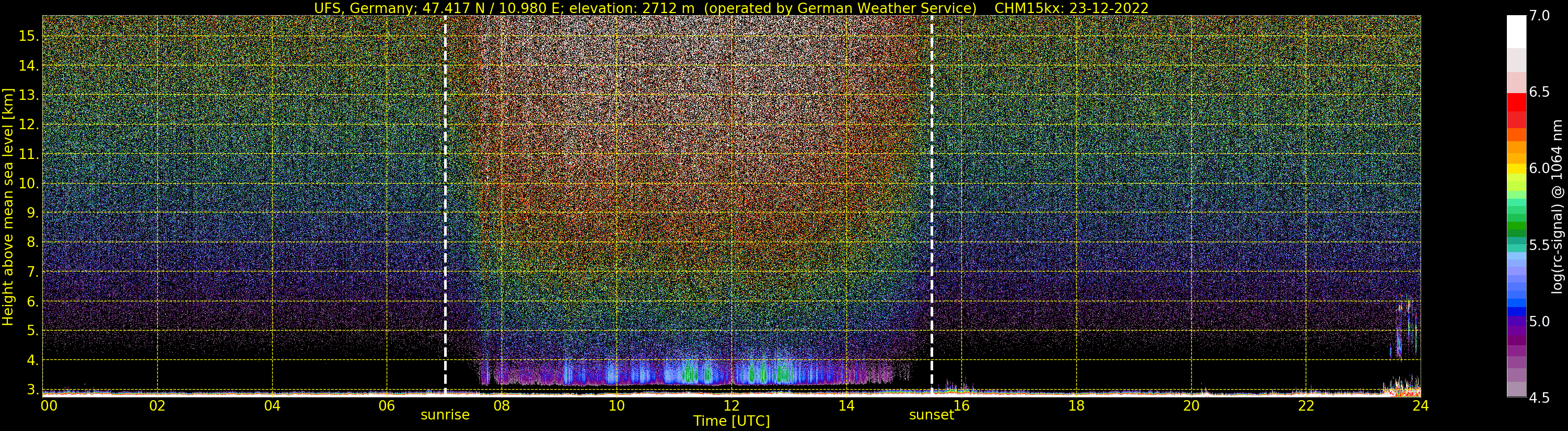
Task: Click the 08 hour tick on the time axis
Action: [502, 405]
